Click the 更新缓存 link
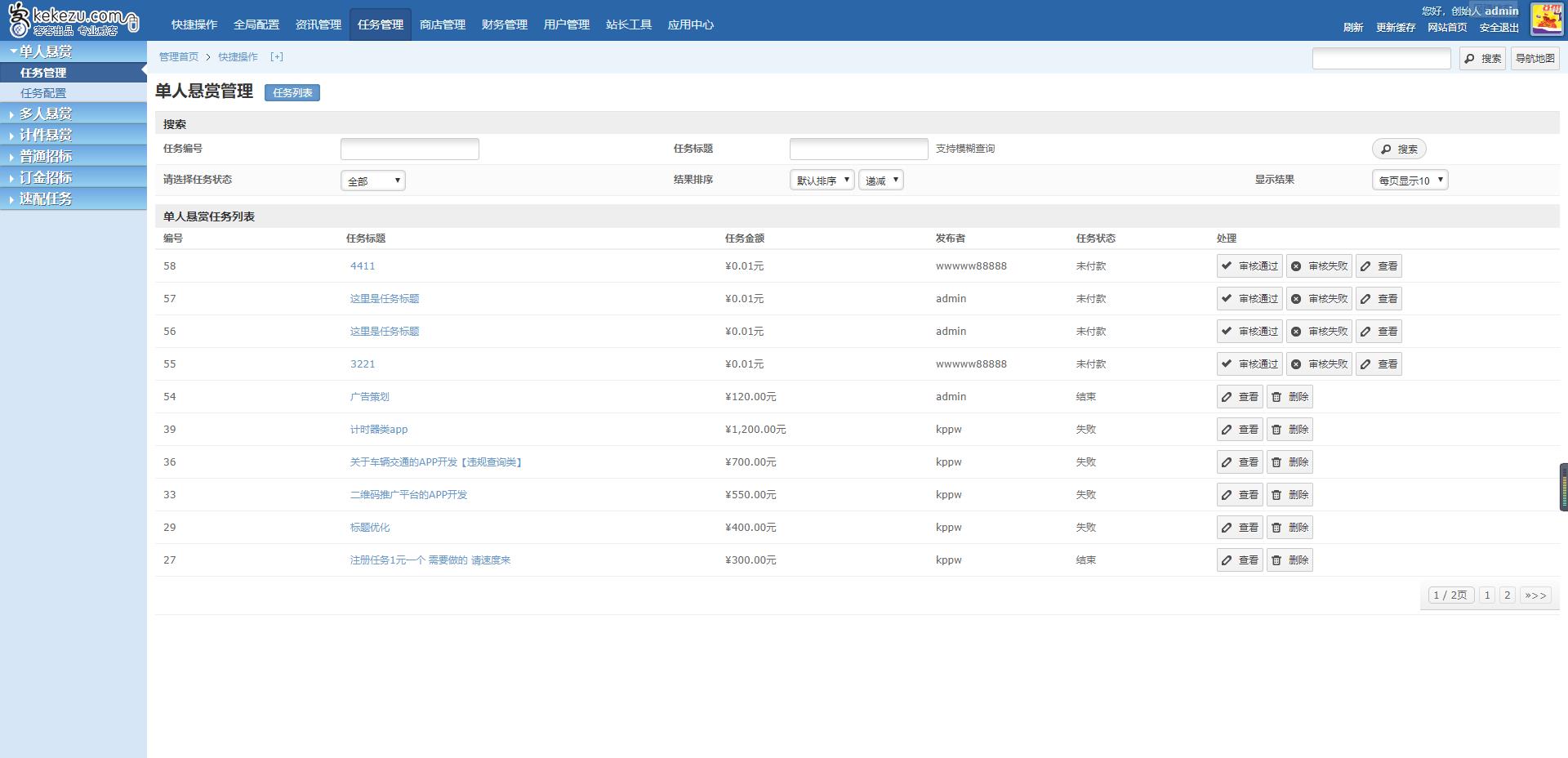The height and width of the screenshot is (758, 1568). coord(1396,27)
